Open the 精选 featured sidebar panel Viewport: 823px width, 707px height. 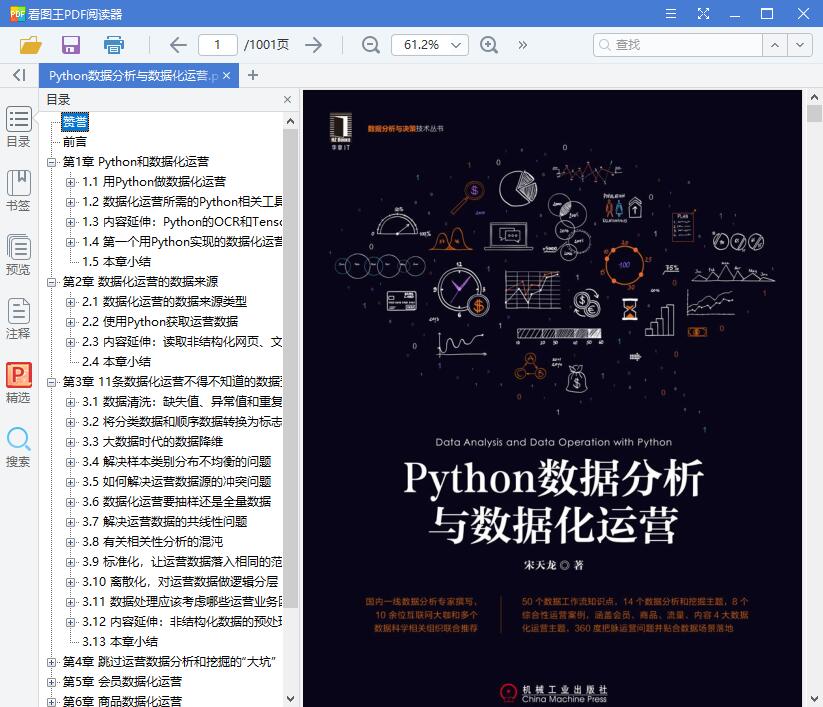18,383
